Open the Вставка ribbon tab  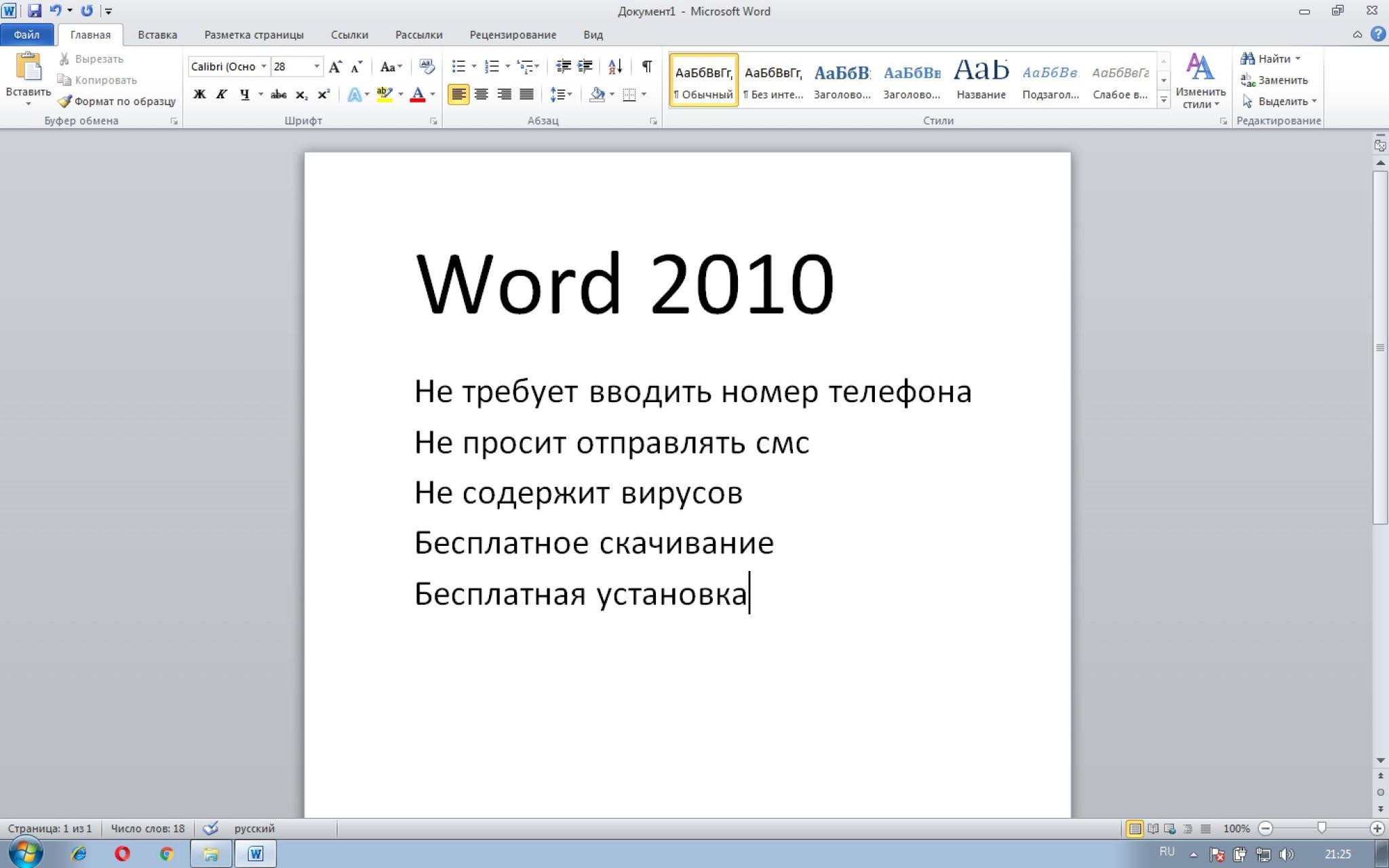(x=155, y=34)
